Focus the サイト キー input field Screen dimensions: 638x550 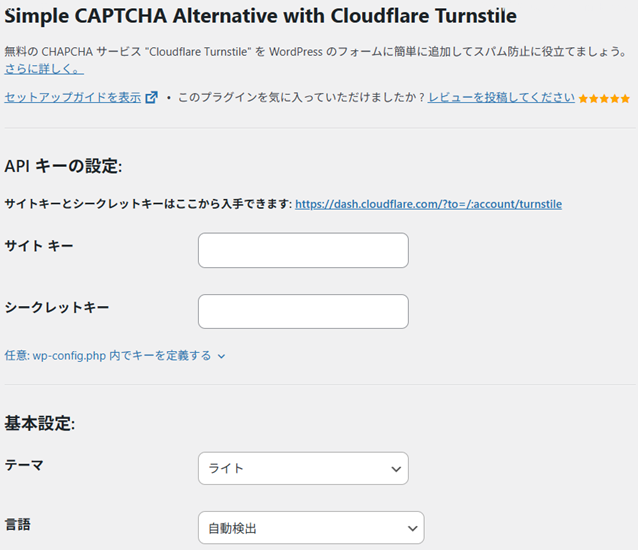click(303, 250)
